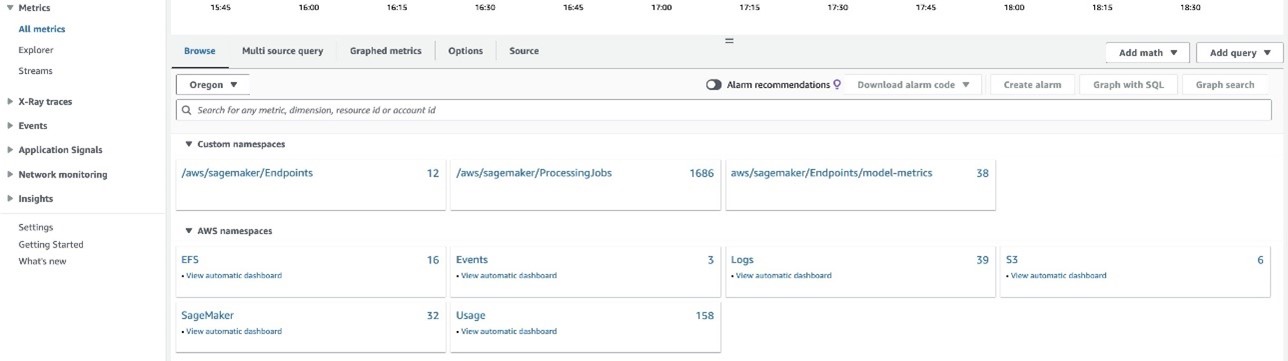1288x361 pixels.
Task: Collapse the Metrics sidebar section
Action: pos(10,8)
